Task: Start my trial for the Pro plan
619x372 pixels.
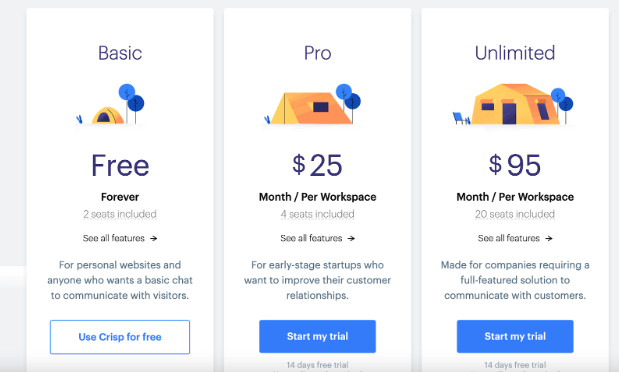Action: pos(317,336)
